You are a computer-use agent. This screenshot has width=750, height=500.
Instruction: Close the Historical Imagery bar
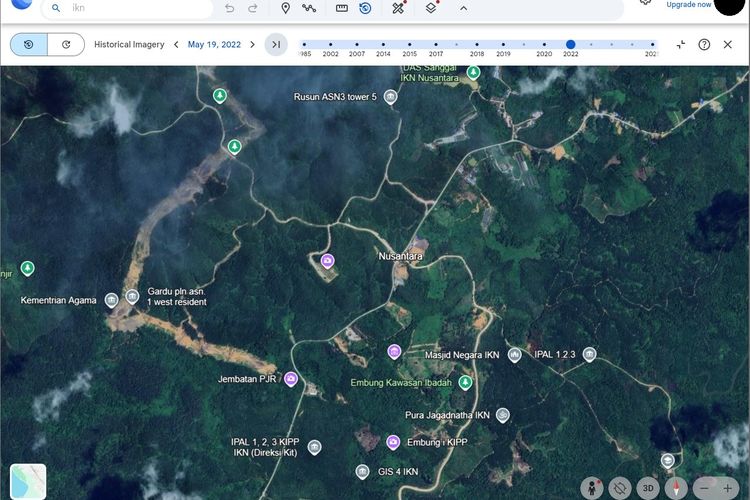point(728,44)
